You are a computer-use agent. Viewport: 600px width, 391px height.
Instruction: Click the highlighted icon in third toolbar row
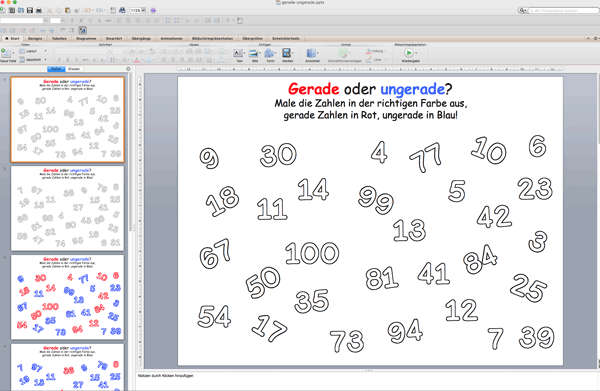coord(82,30)
